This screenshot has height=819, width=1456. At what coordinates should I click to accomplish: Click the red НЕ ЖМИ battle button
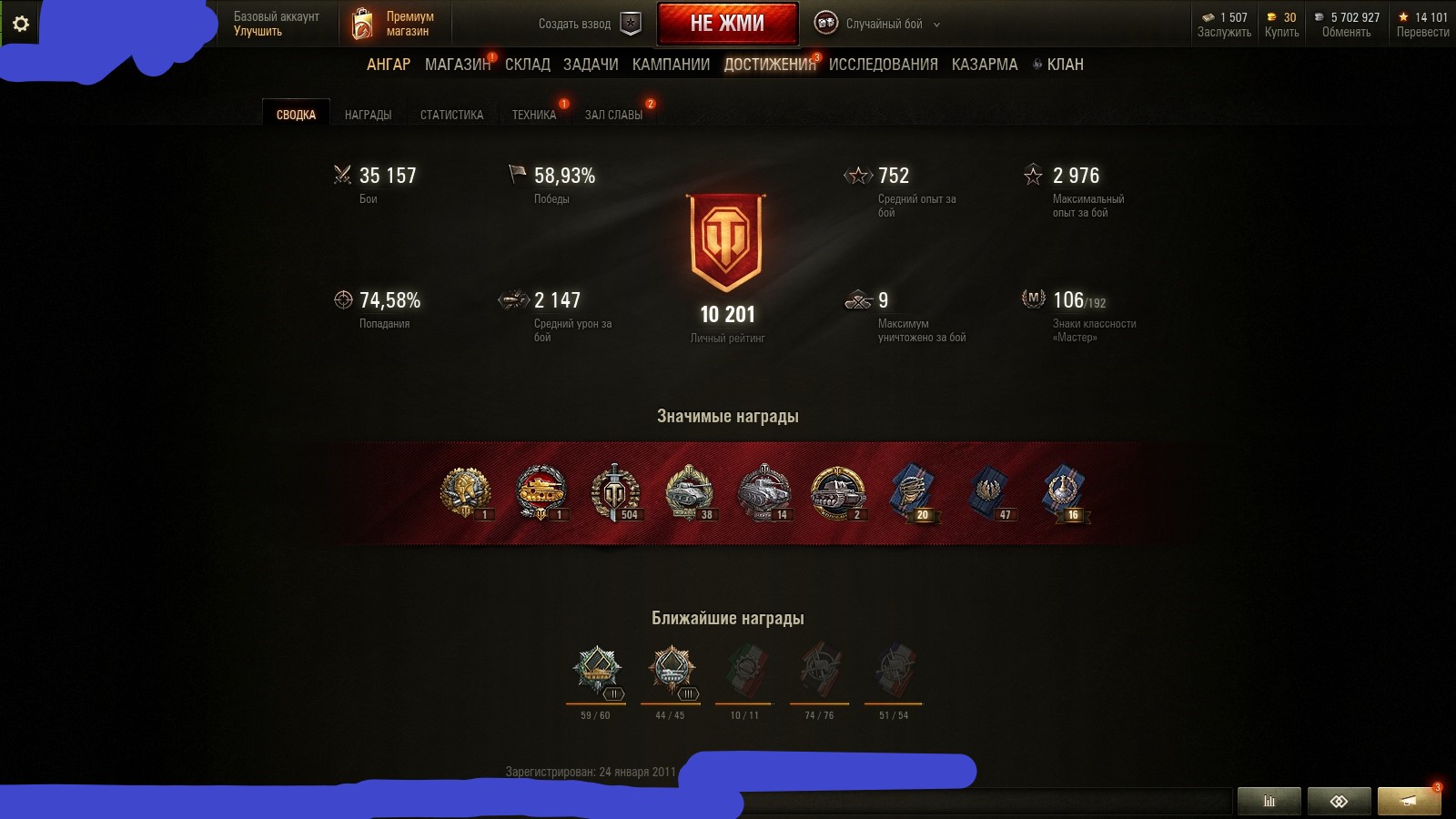click(727, 24)
